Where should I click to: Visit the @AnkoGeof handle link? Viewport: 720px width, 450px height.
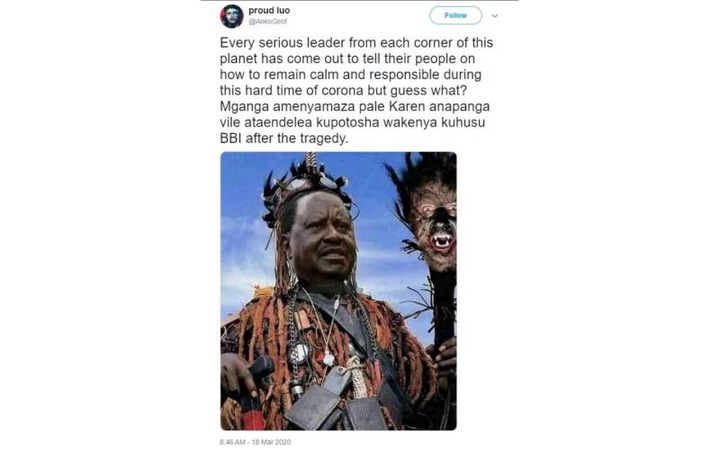click(268, 21)
